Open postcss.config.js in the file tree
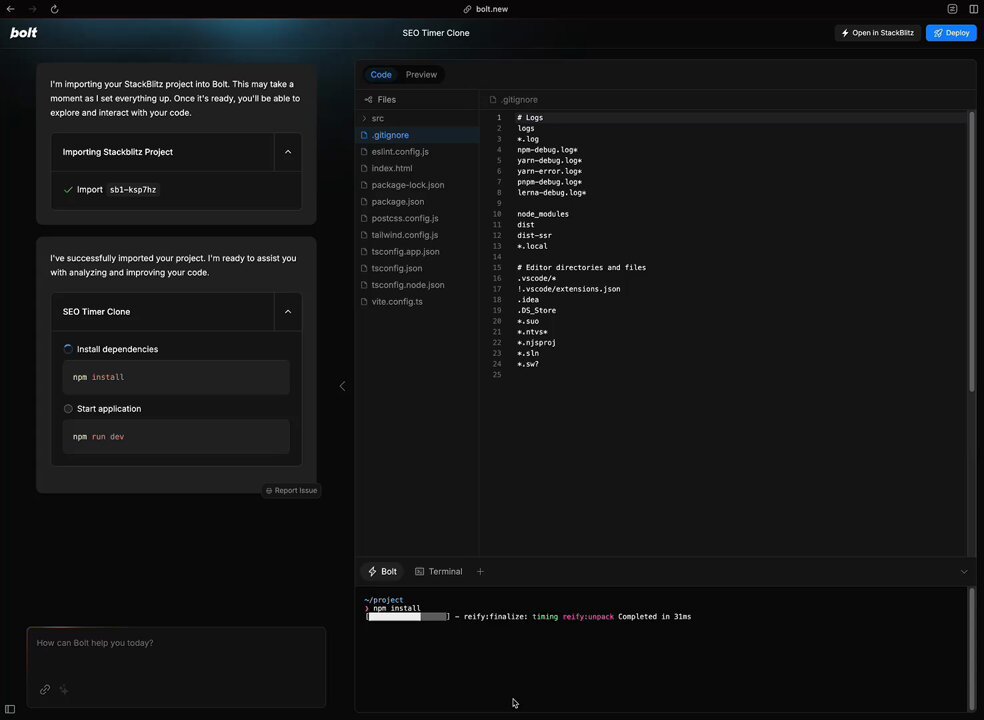The width and height of the screenshot is (984, 720). (417, 218)
